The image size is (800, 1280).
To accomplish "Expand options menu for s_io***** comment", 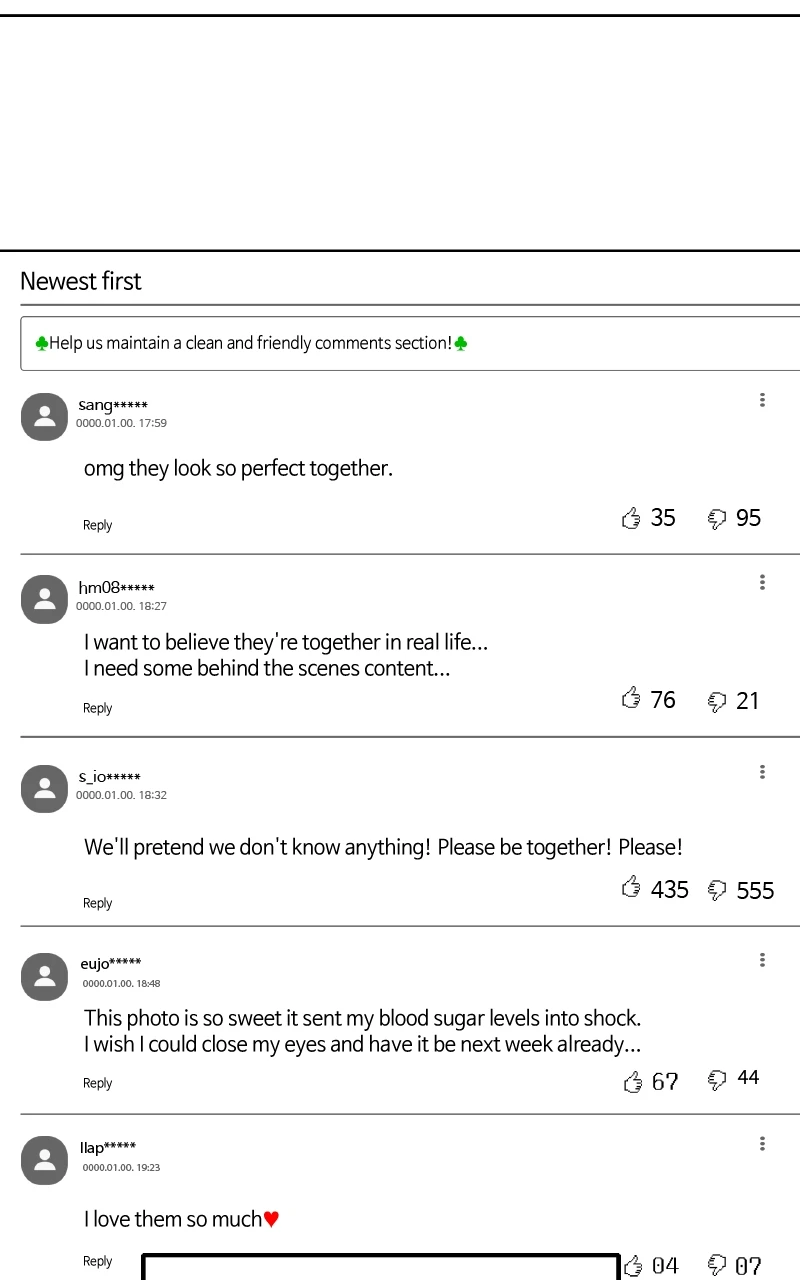I will [x=762, y=772].
